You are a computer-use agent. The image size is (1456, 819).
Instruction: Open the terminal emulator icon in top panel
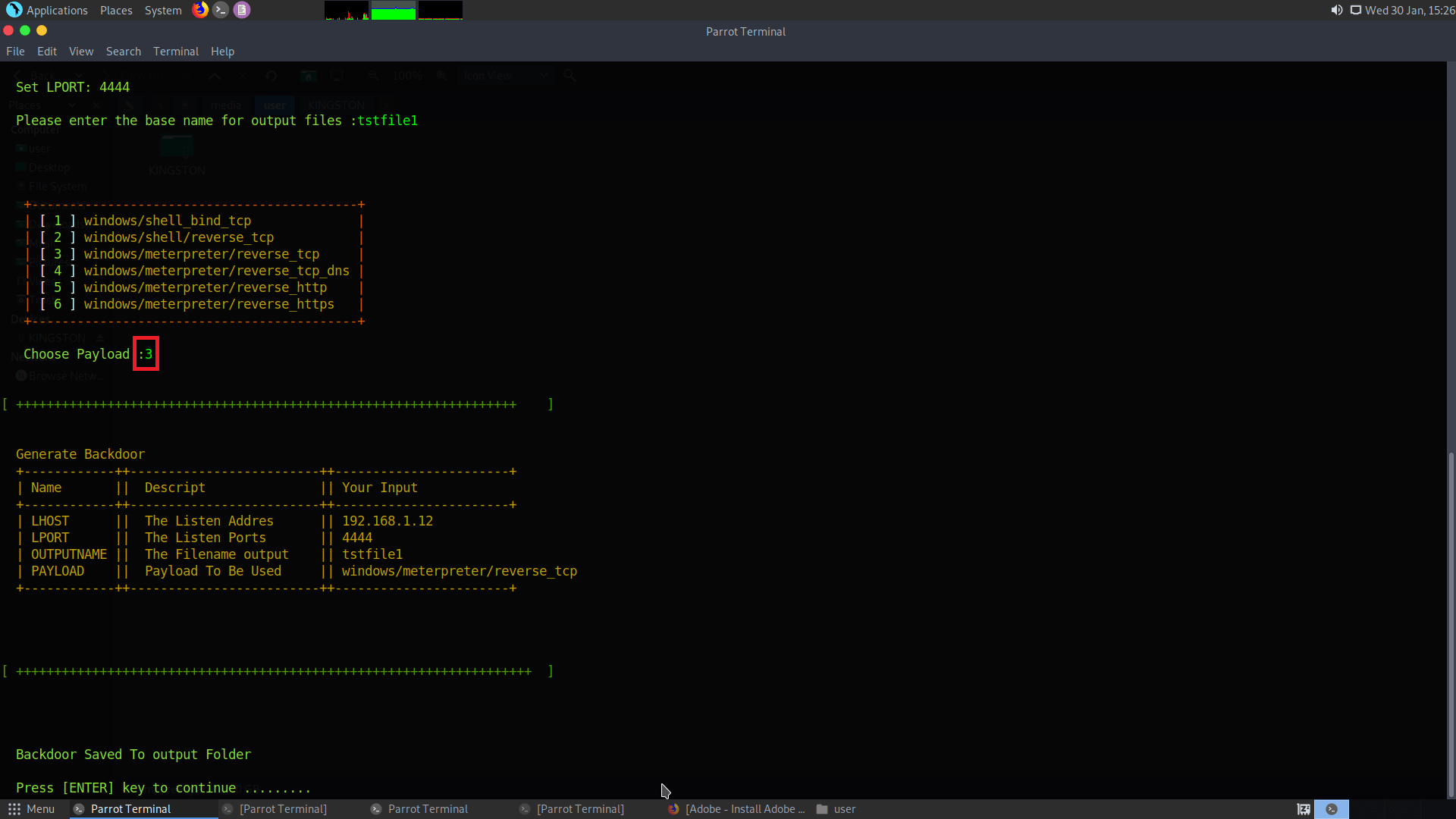[221, 10]
